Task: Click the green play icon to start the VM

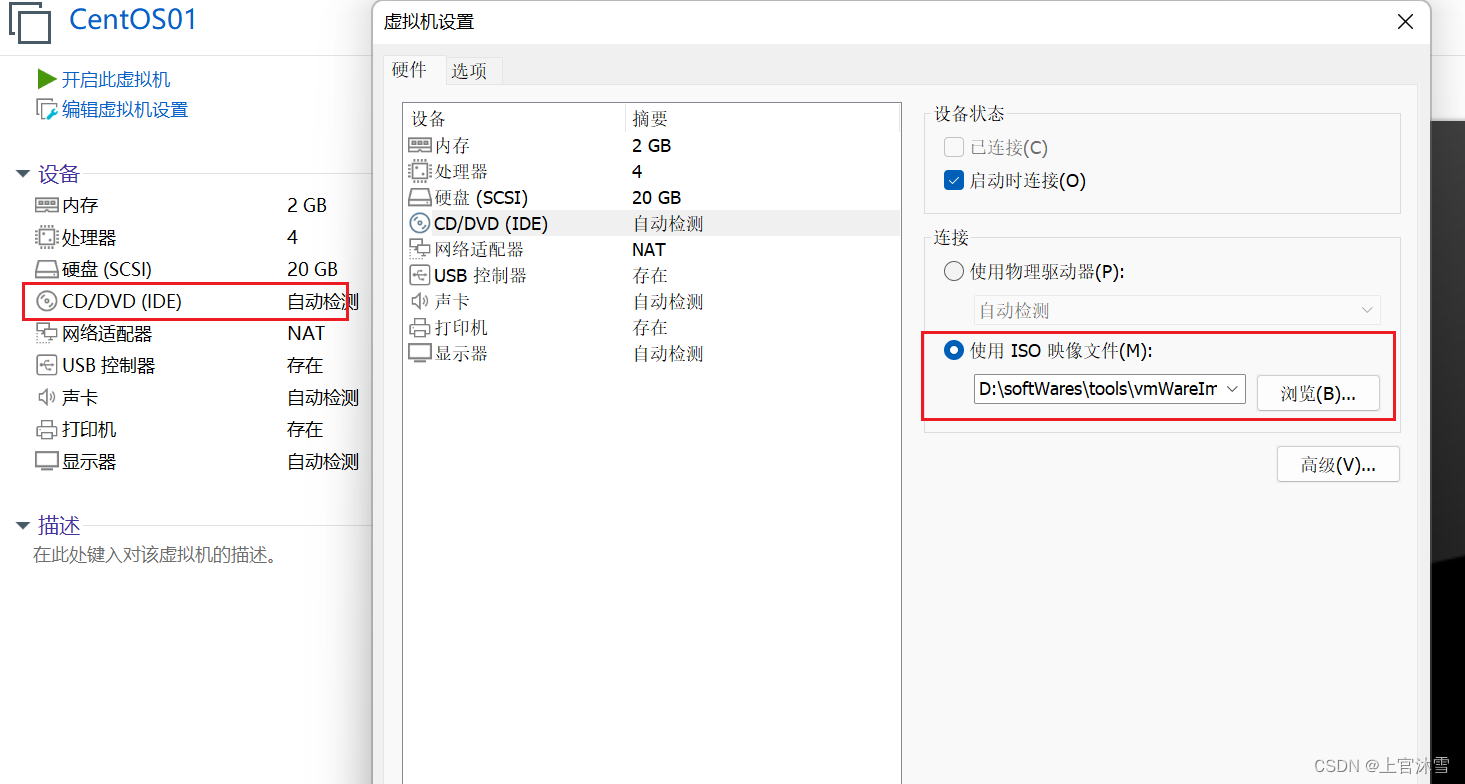Action: pyautogui.click(x=47, y=79)
